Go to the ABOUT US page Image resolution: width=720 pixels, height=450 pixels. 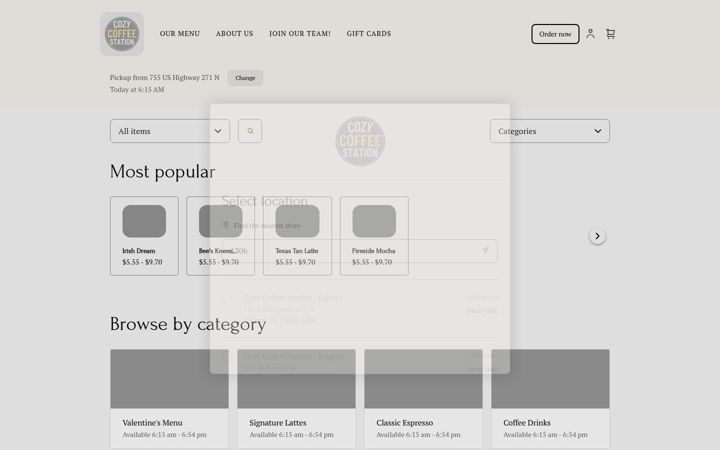pyautogui.click(x=234, y=34)
